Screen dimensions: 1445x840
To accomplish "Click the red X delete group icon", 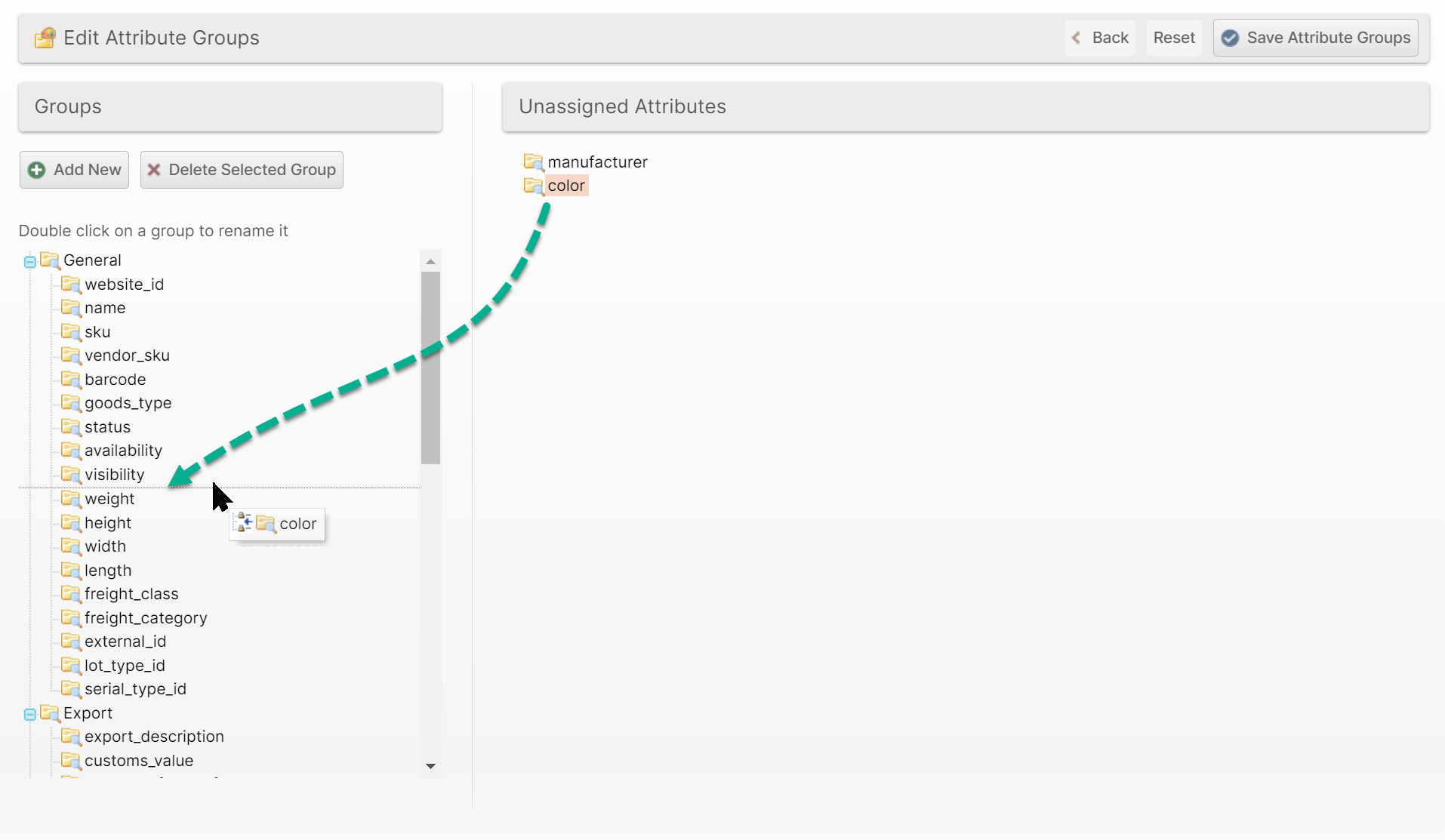I will 154,170.
